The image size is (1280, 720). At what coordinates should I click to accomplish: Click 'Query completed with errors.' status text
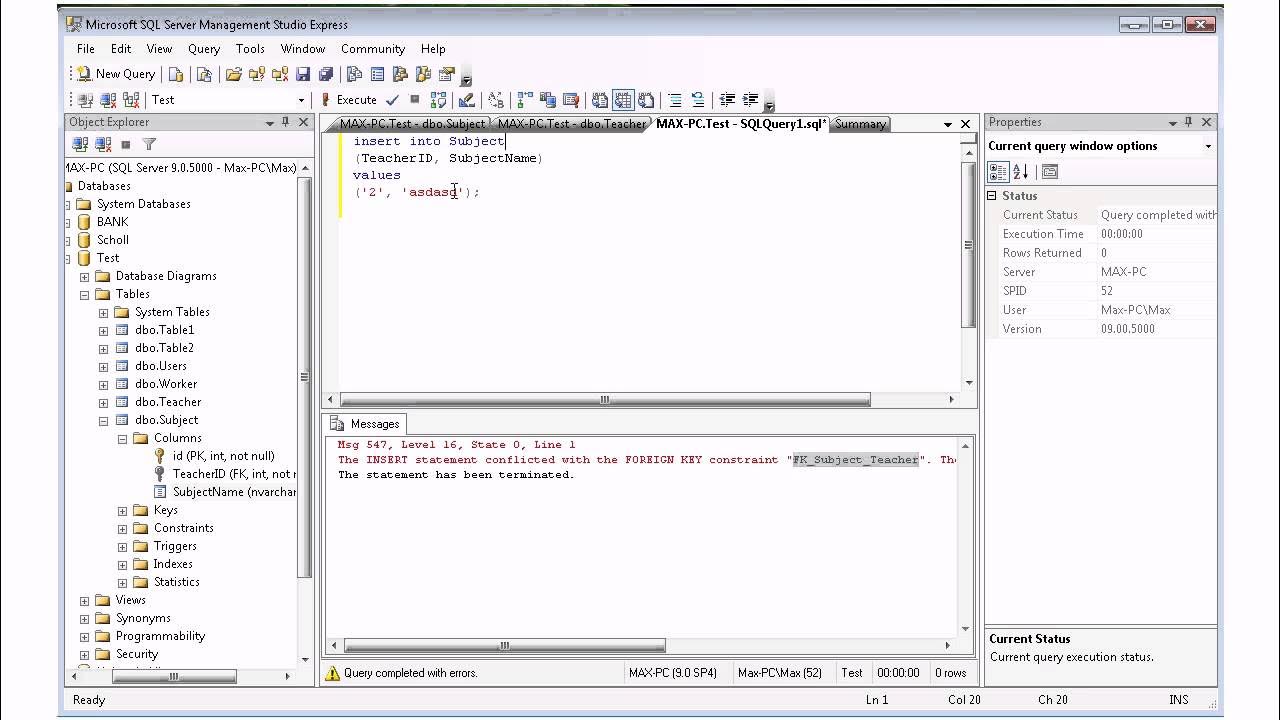[x=410, y=673]
